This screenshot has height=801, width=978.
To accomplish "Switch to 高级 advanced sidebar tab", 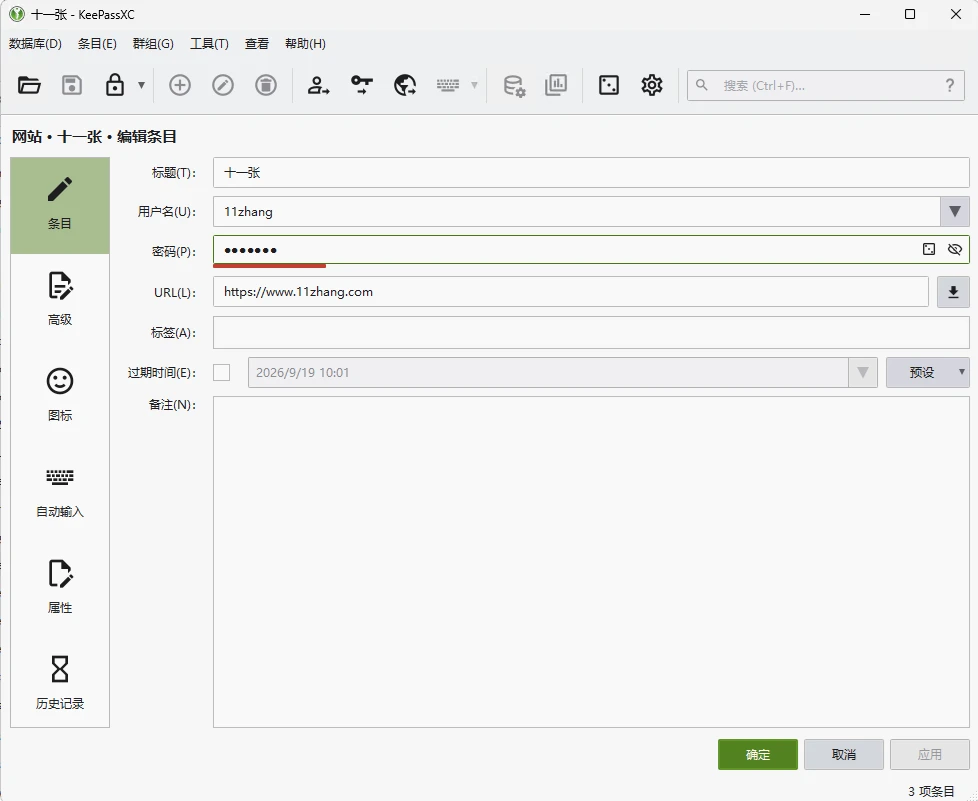I will [60, 301].
